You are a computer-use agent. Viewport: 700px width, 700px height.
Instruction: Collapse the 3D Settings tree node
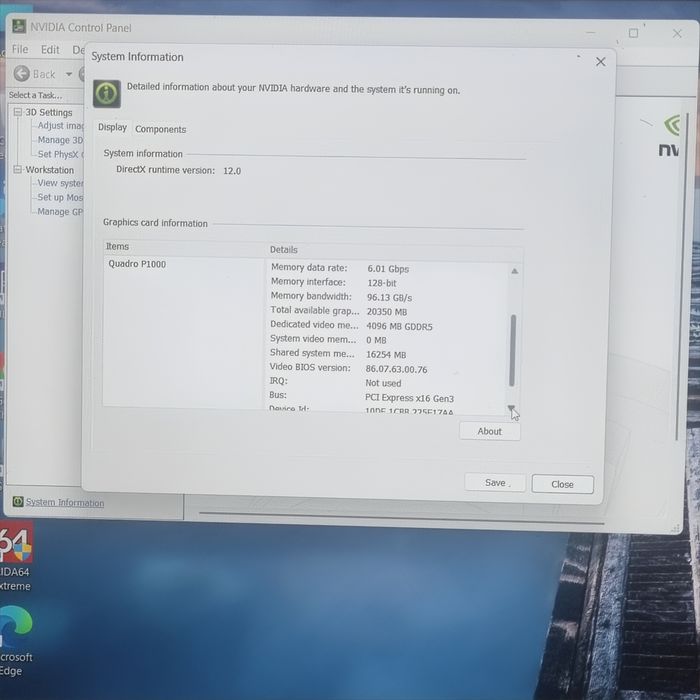18,112
